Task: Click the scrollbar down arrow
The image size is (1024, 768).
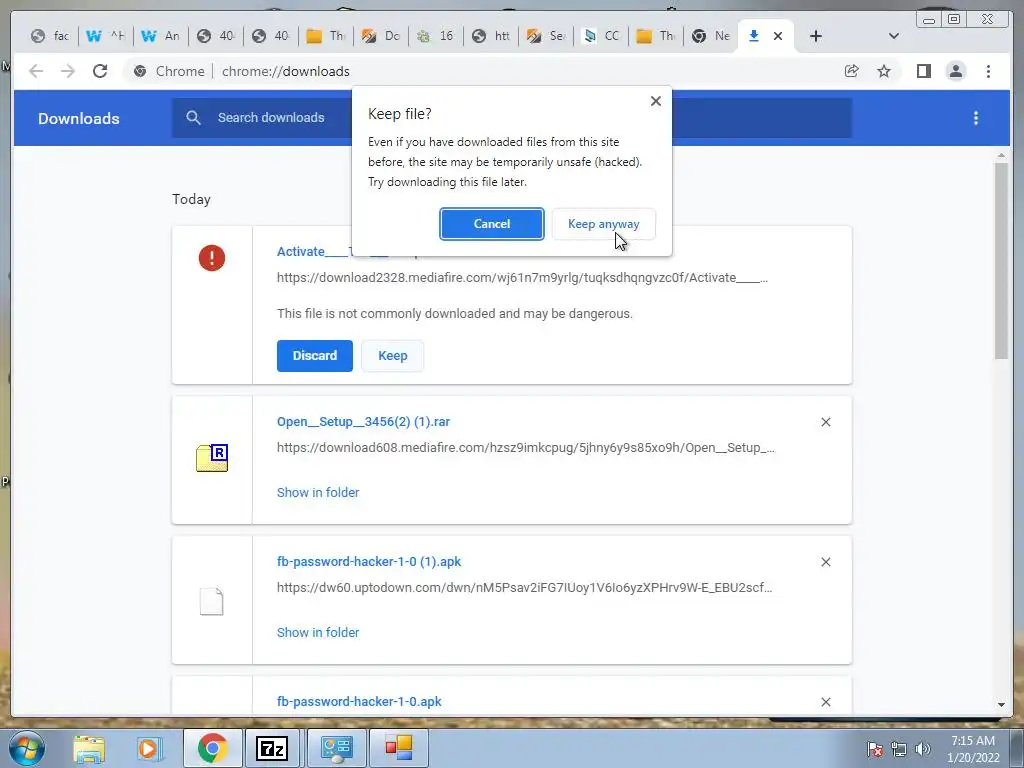Action: 1001,704
